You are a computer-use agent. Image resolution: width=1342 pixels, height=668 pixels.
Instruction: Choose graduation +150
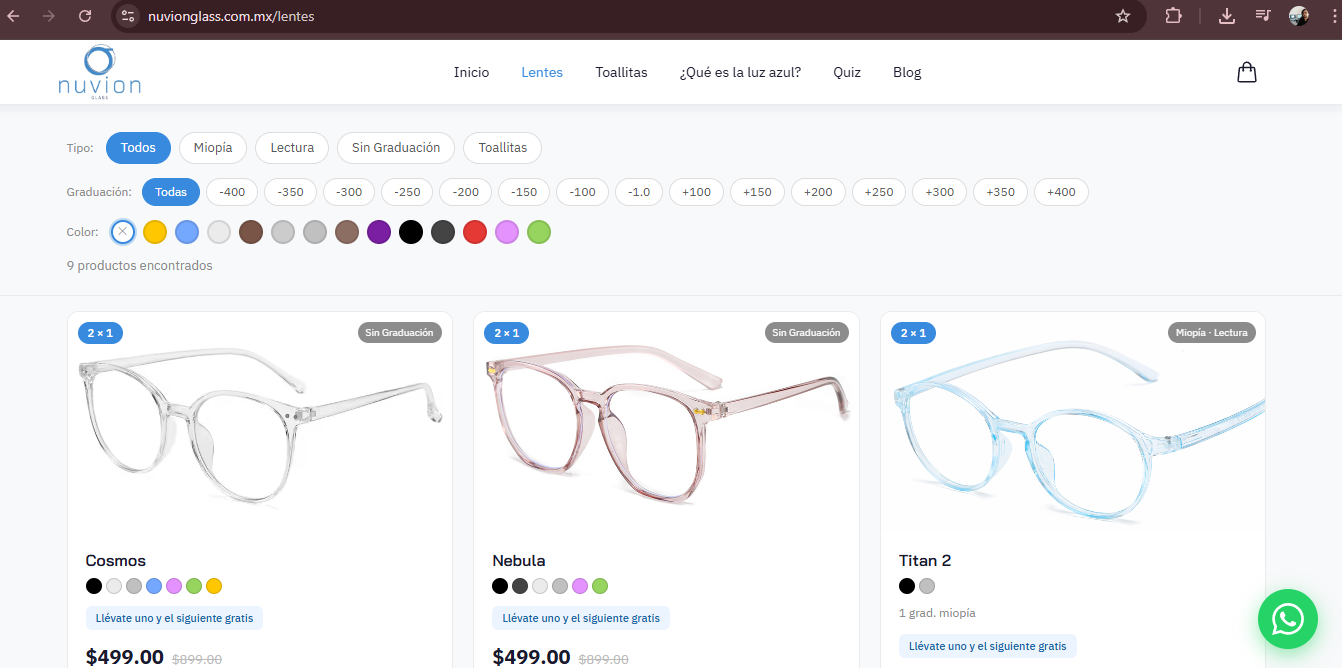coord(757,192)
